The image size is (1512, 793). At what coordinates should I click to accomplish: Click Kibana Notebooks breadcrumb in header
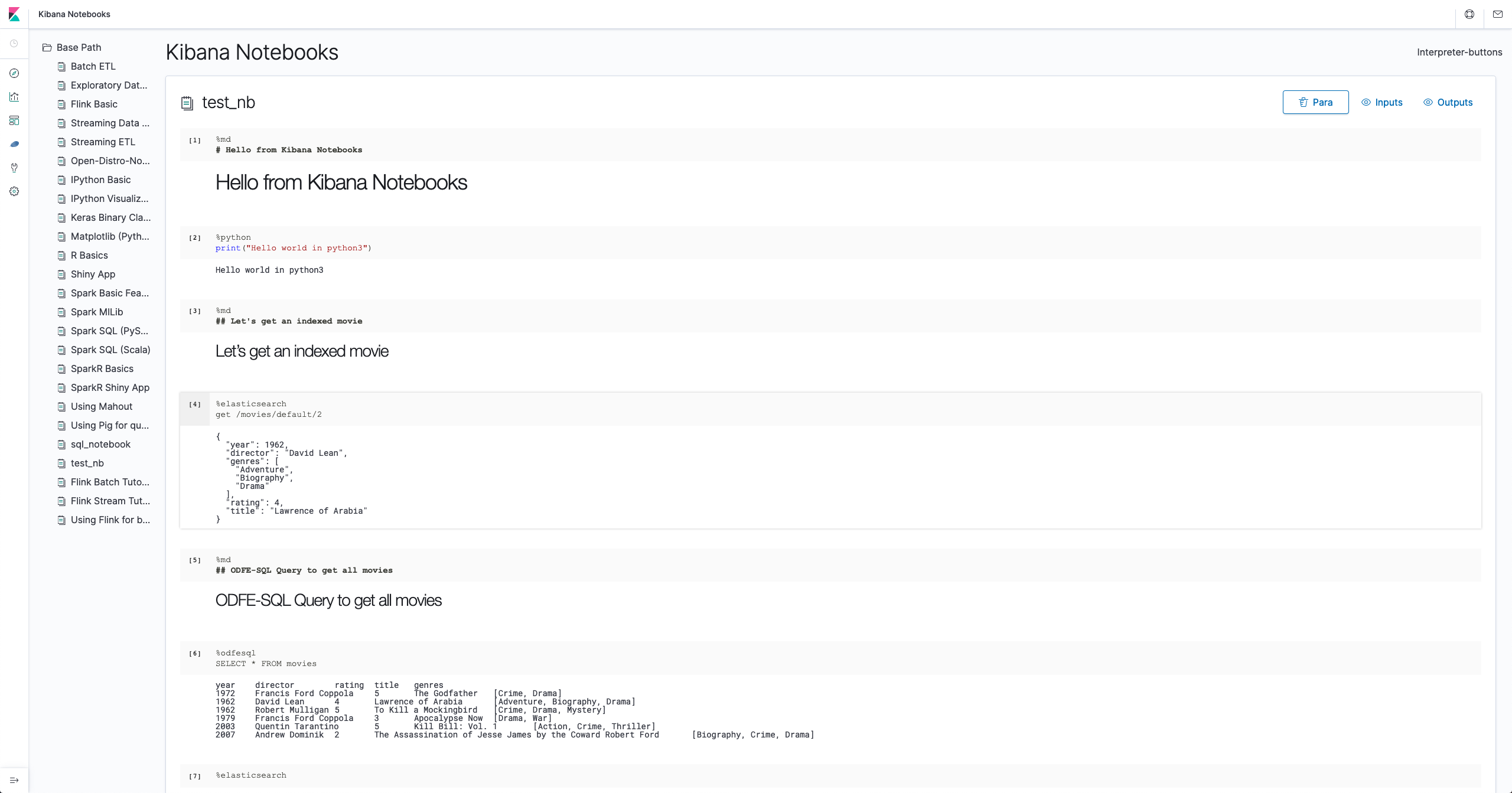[x=74, y=14]
